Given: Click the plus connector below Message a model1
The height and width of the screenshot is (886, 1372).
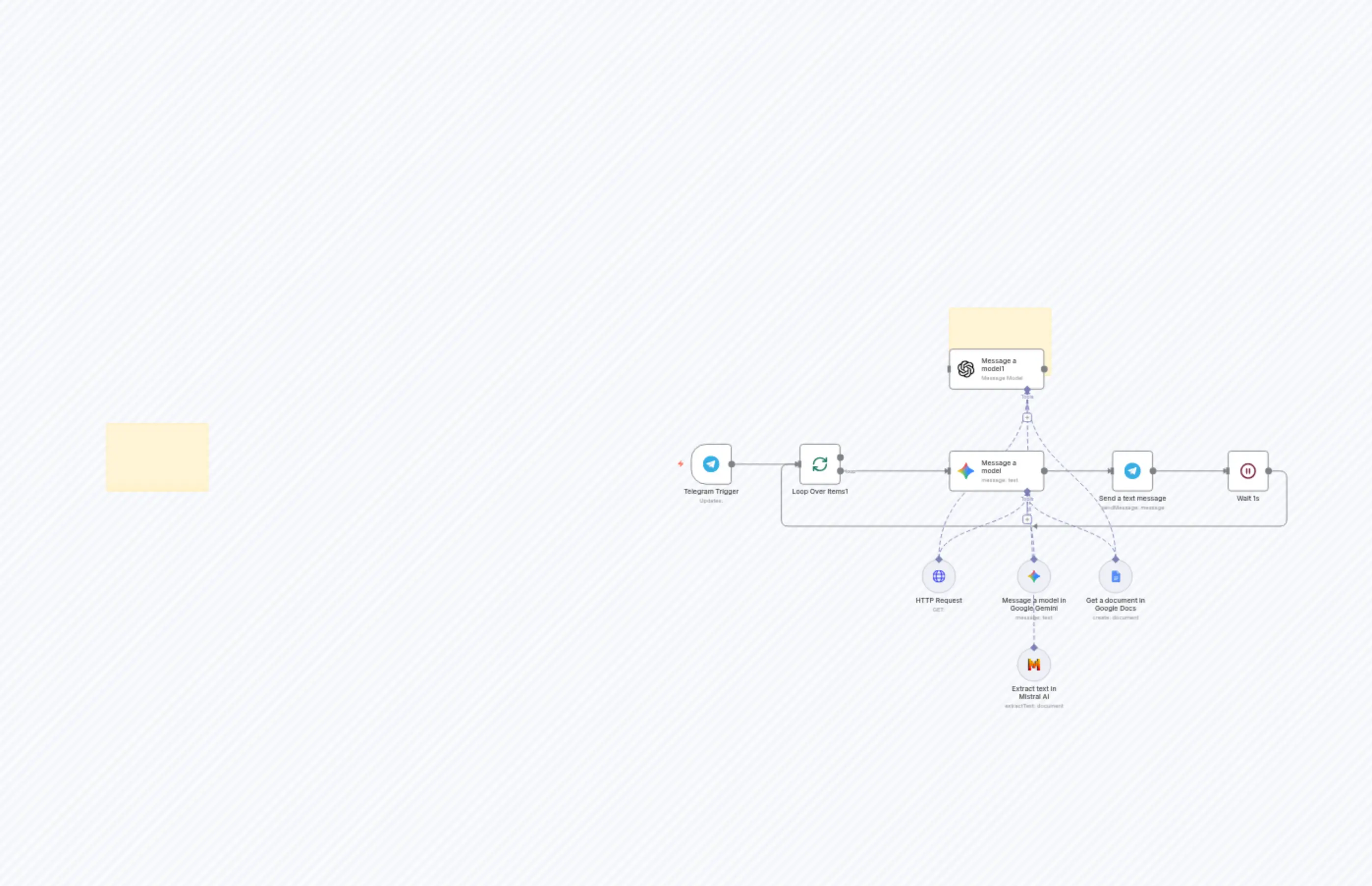Looking at the screenshot, I should pyautogui.click(x=1028, y=417).
